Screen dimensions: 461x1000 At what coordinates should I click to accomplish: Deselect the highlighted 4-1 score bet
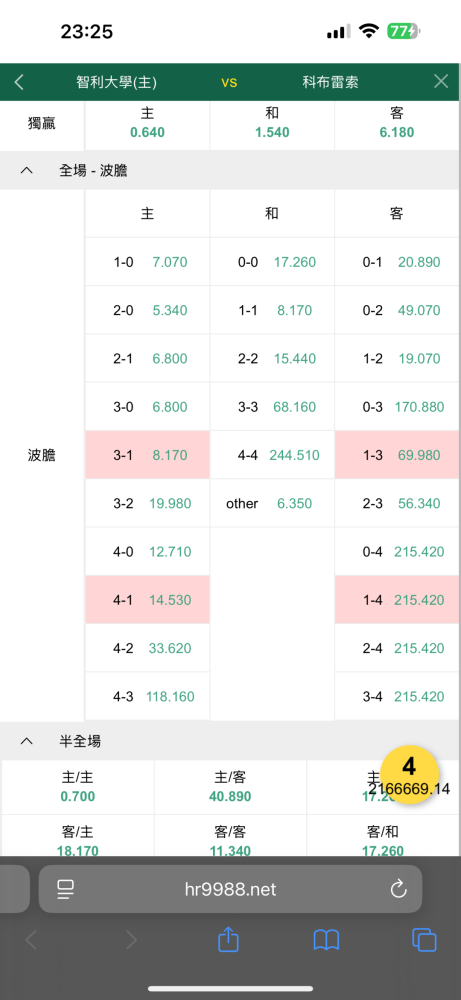147,599
